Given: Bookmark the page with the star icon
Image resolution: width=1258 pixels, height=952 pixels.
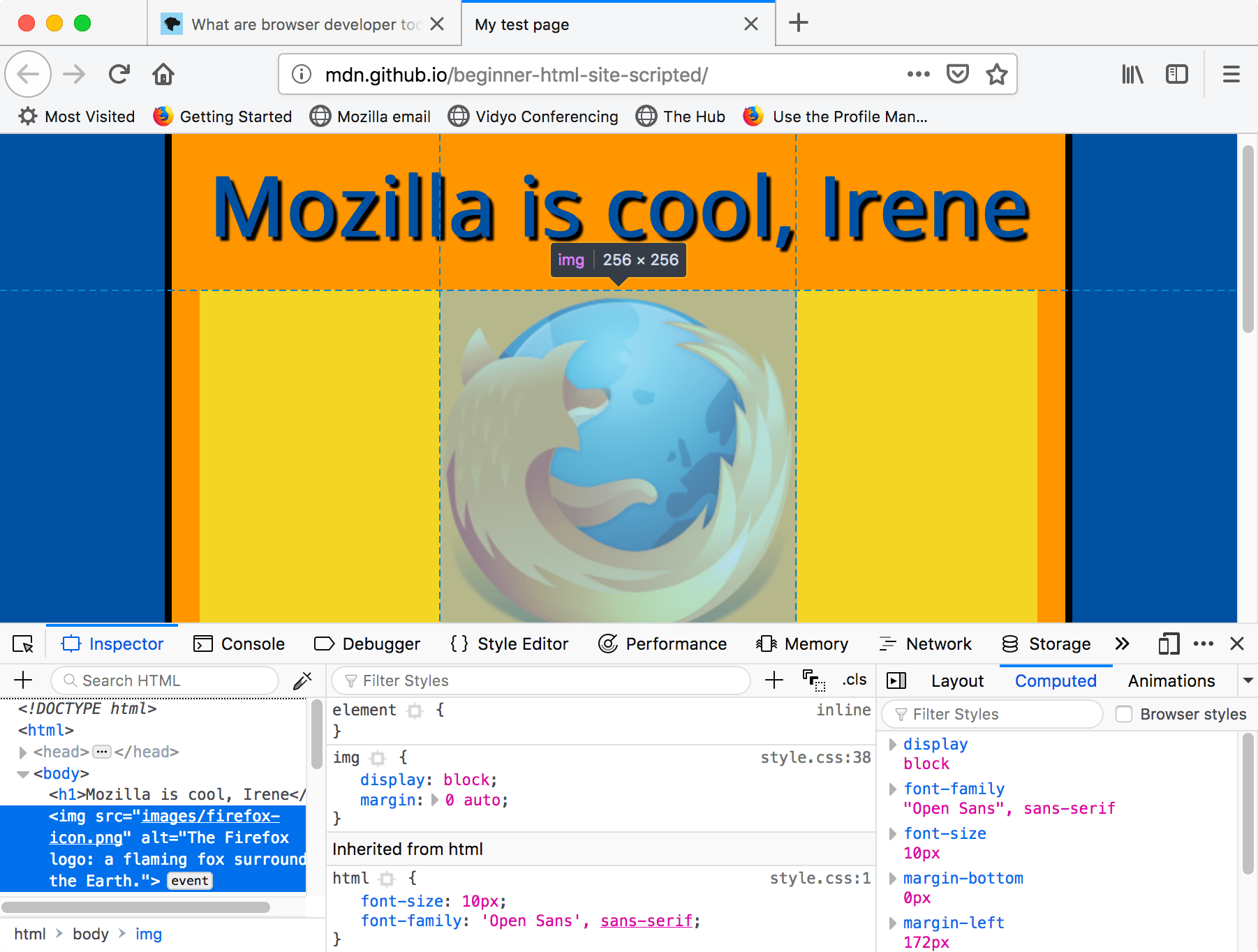Looking at the screenshot, I should pyautogui.click(x=997, y=74).
